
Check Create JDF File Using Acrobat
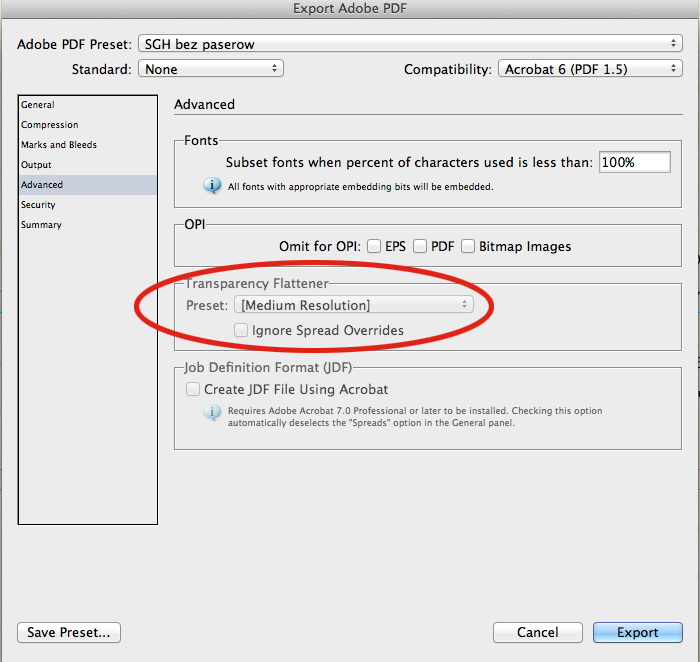click(192, 389)
